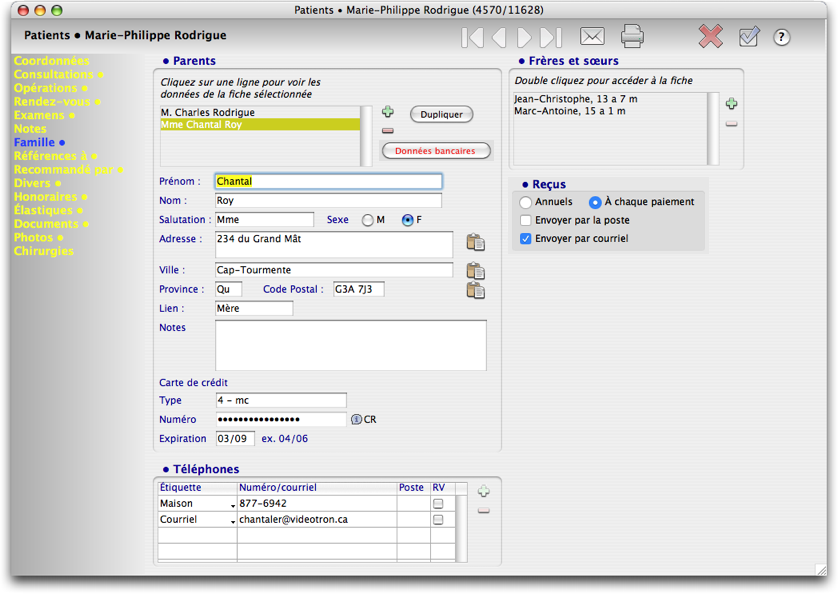Click the envelope mail icon
This screenshot has width=838, height=594.
point(592,36)
